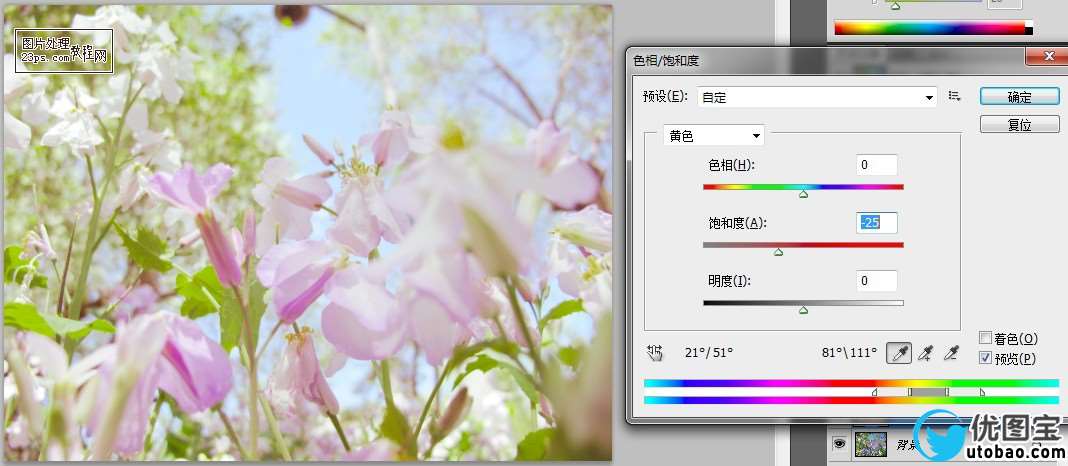Screen dimensions: 1068x466
Task: Select the 背景 layer thumbnail
Action: (x=870, y=444)
